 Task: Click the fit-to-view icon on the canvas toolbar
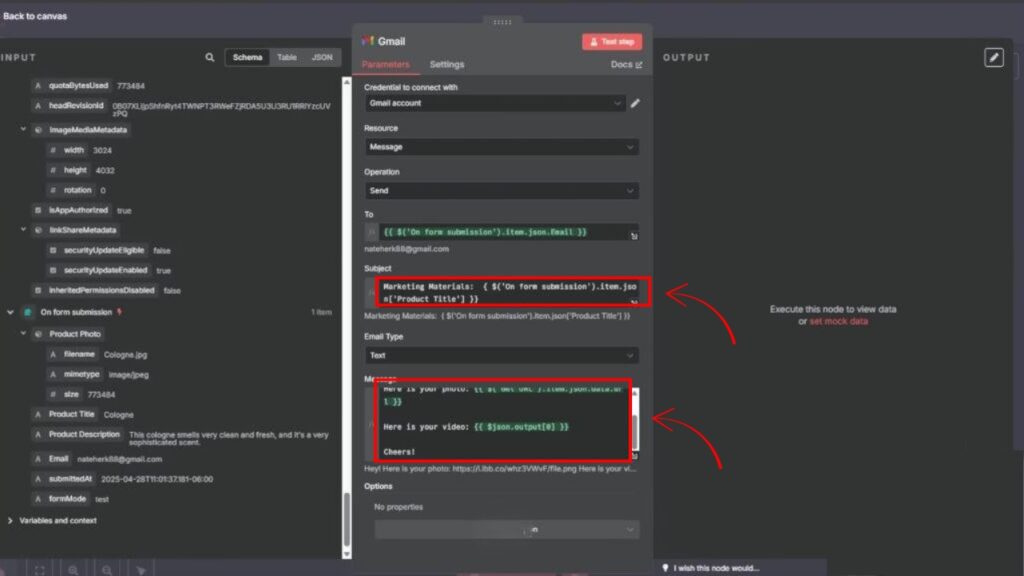click(40, 569)
